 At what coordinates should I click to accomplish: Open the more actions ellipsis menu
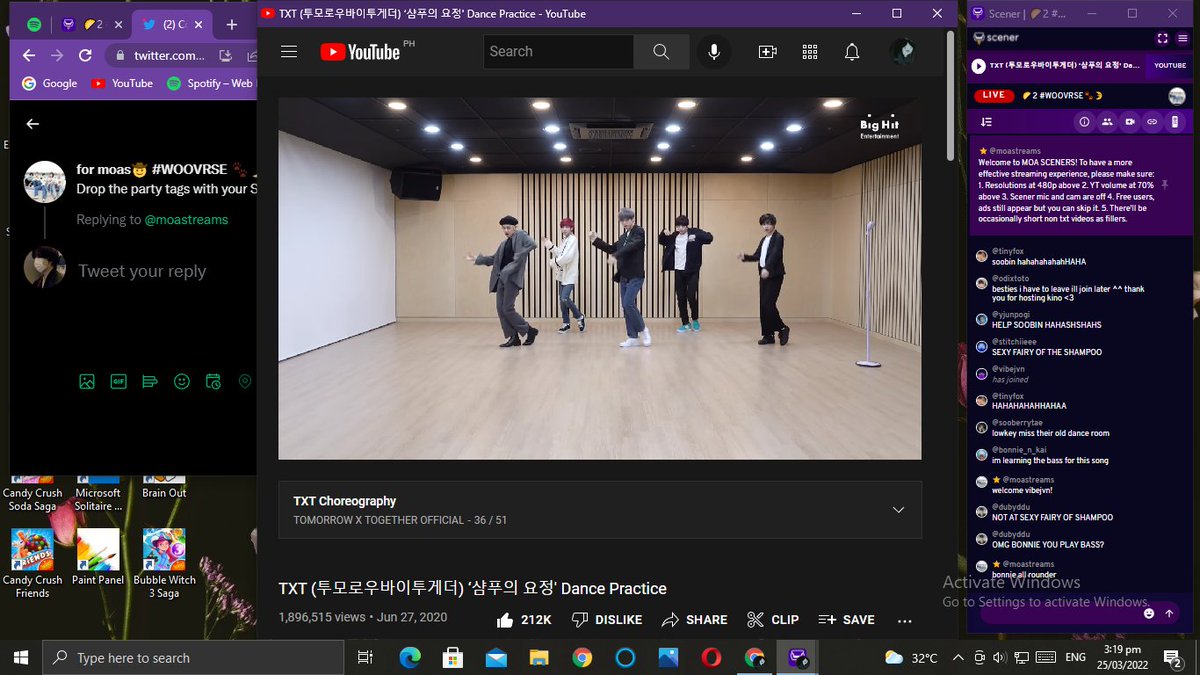point(905,620)
